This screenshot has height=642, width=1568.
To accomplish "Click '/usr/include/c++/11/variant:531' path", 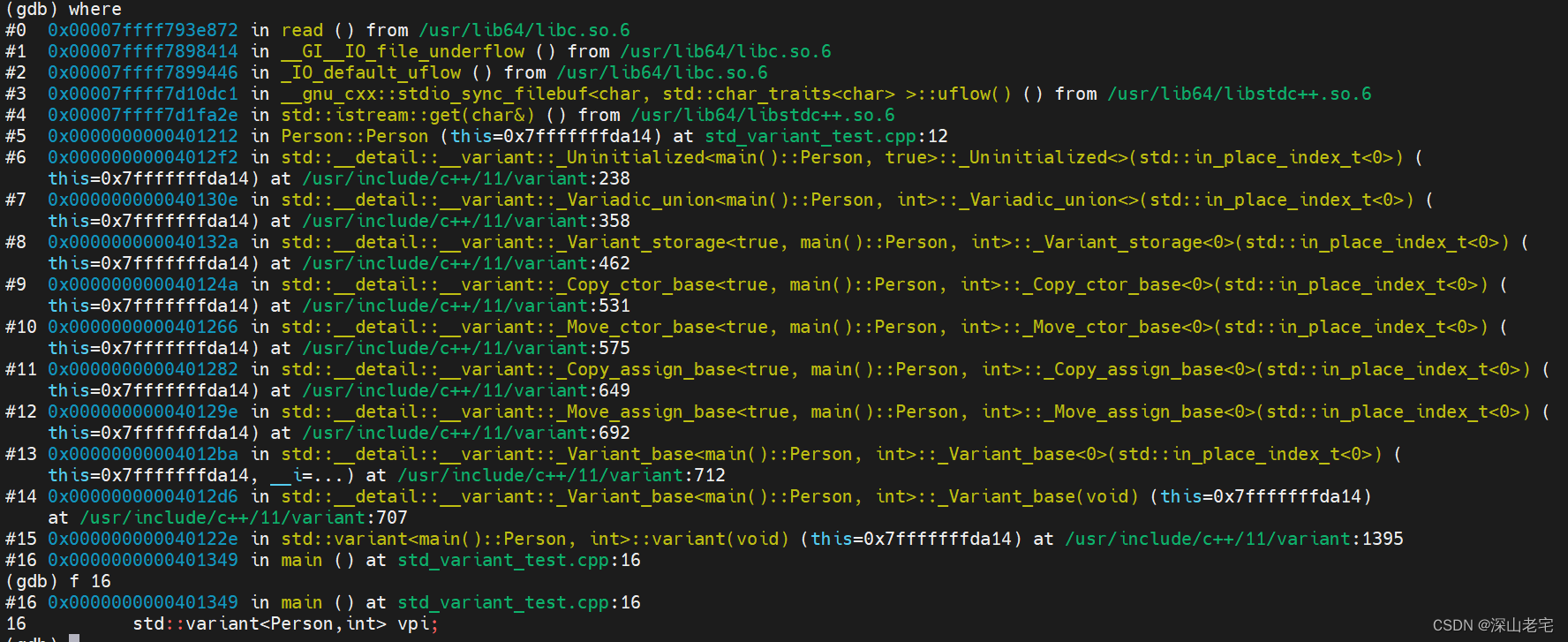I will click(x=466, y=306).
